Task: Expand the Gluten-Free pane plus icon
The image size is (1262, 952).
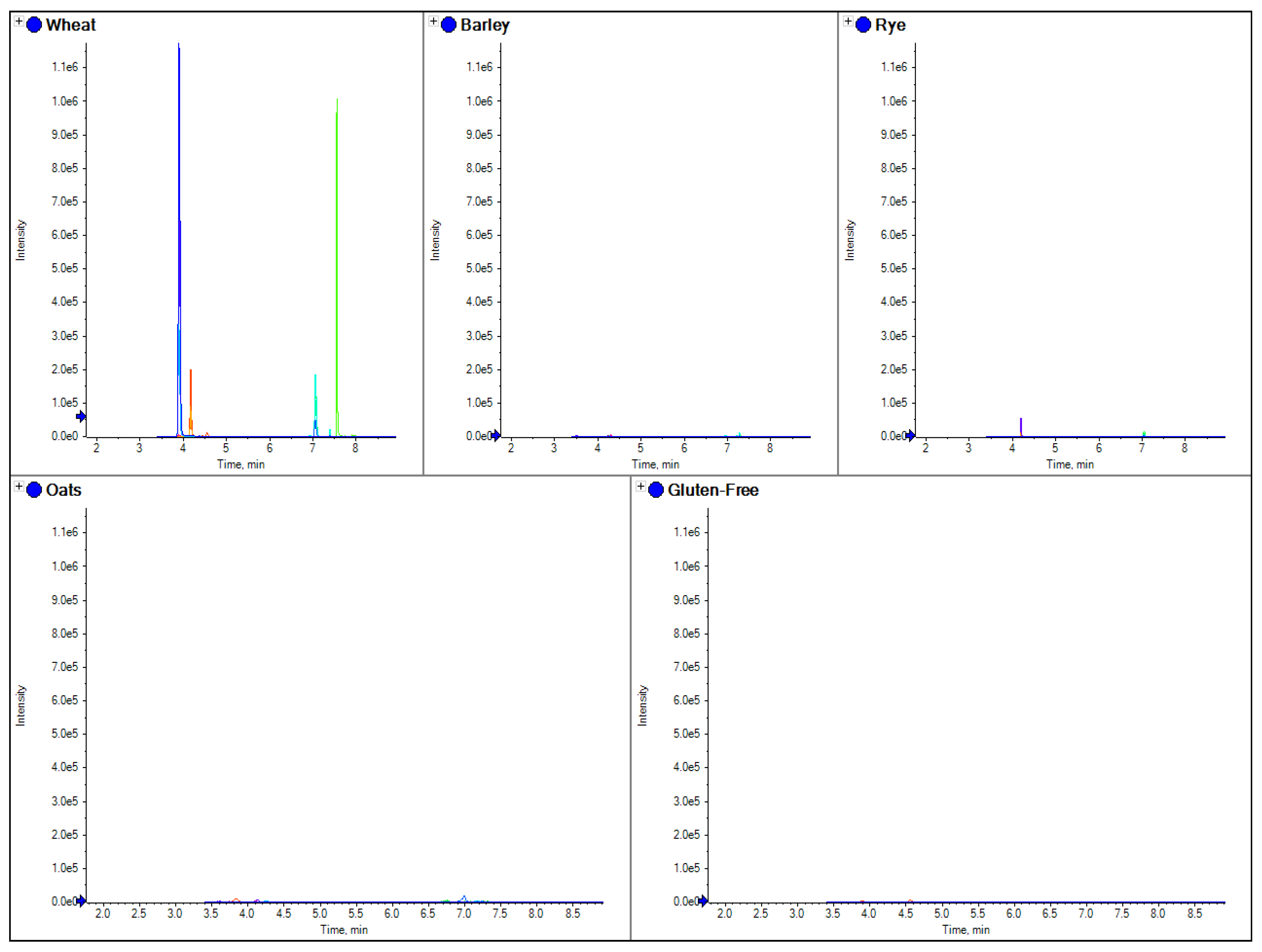Action: pos(641,487)
